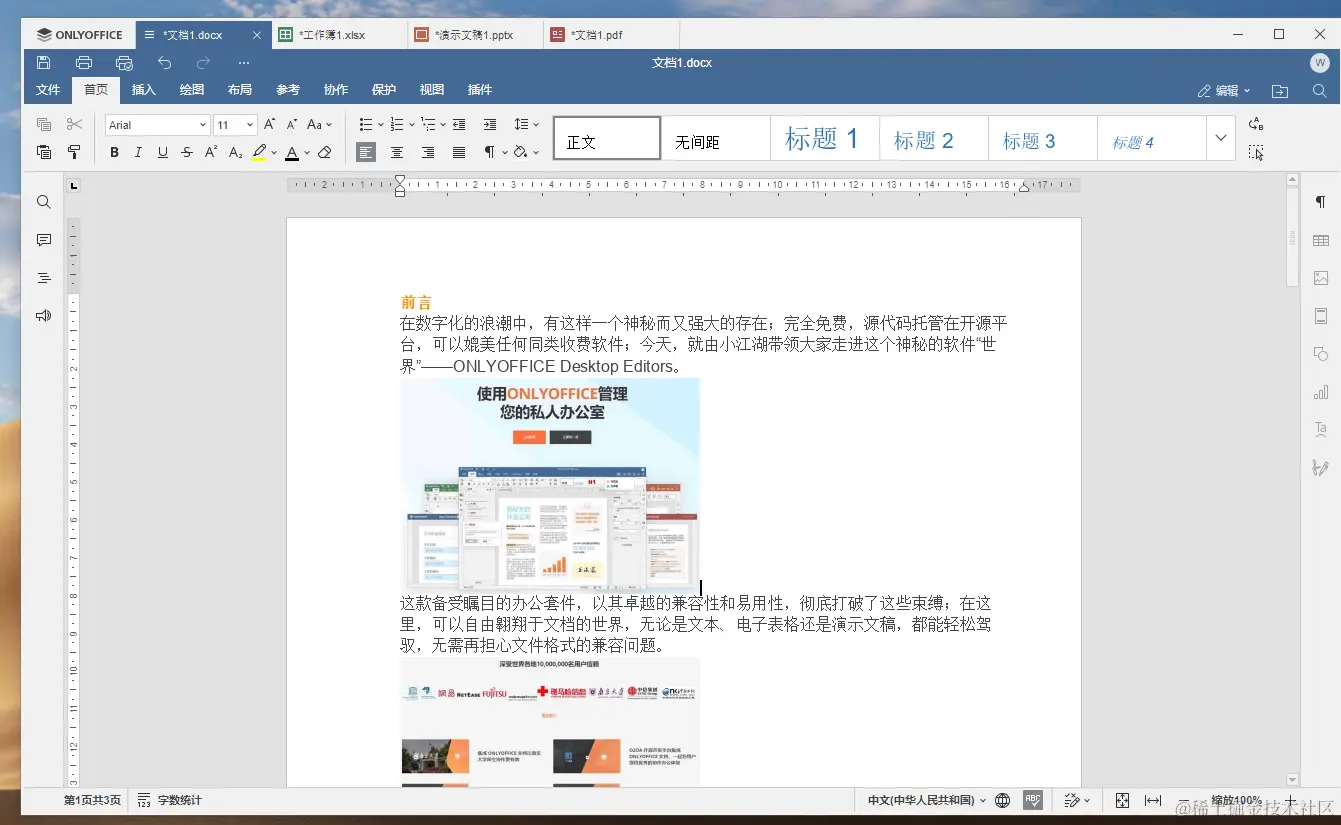Decrease the paragraph indent
1341x825 pixels.
459,125
